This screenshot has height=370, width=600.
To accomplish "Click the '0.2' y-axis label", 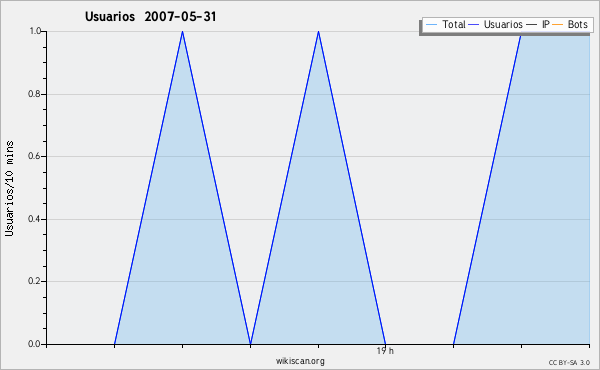I will click(34, 281).
